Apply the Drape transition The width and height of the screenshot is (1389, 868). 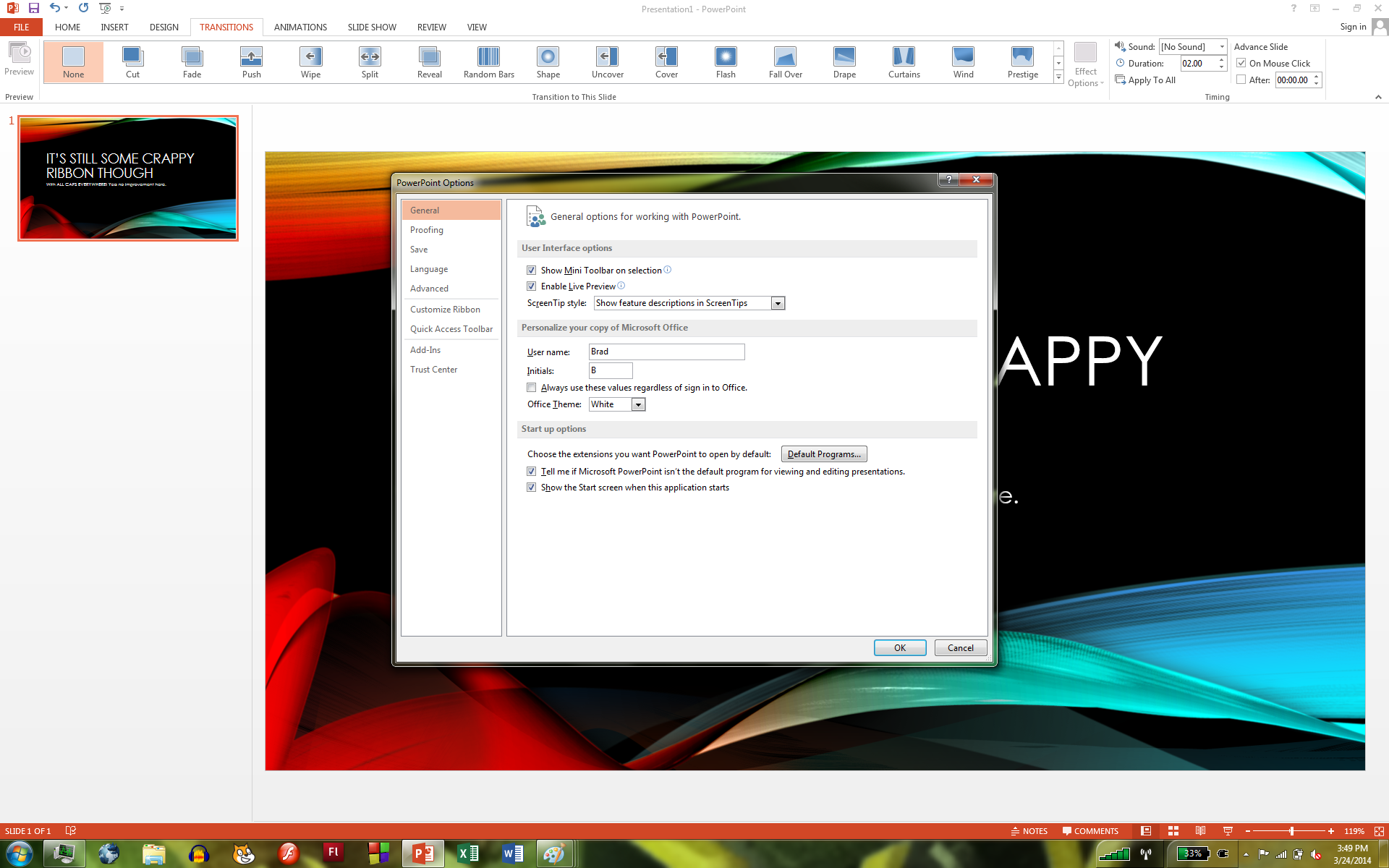[x=844, y=61]
